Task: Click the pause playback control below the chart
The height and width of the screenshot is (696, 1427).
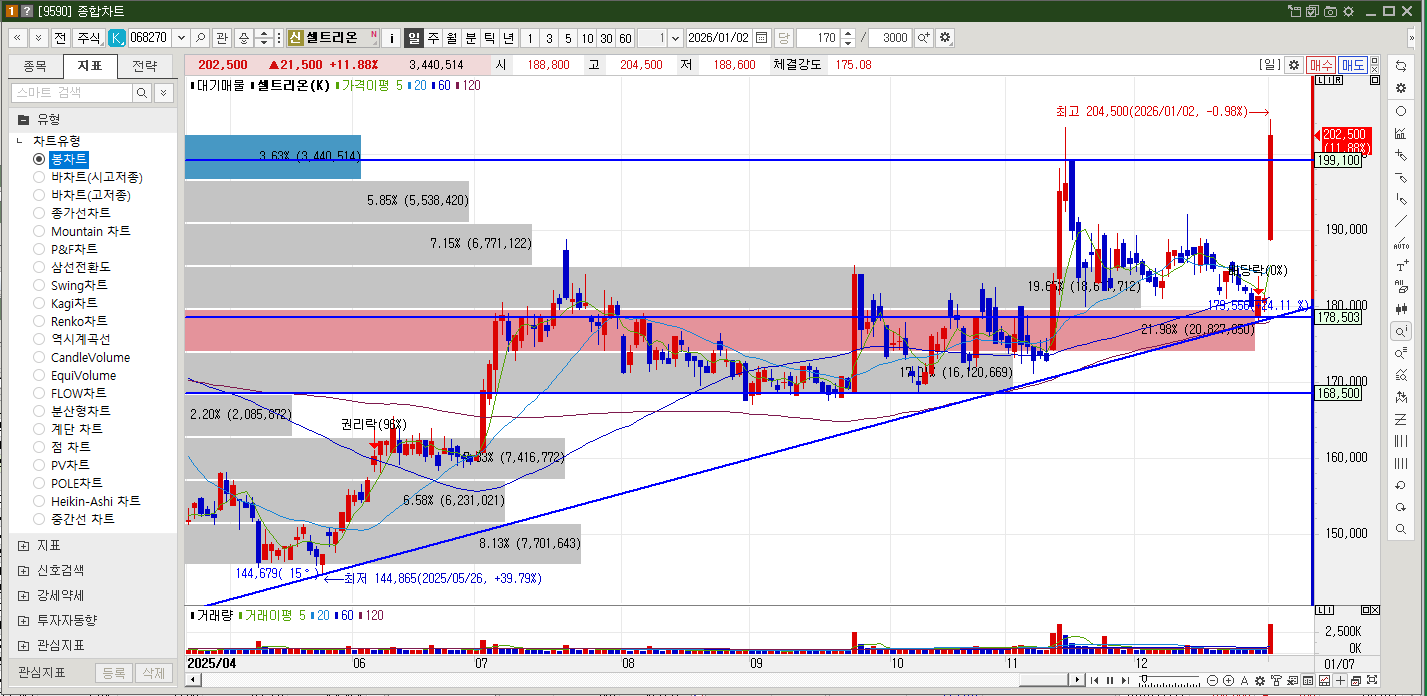Action: tap(1110, 680)
